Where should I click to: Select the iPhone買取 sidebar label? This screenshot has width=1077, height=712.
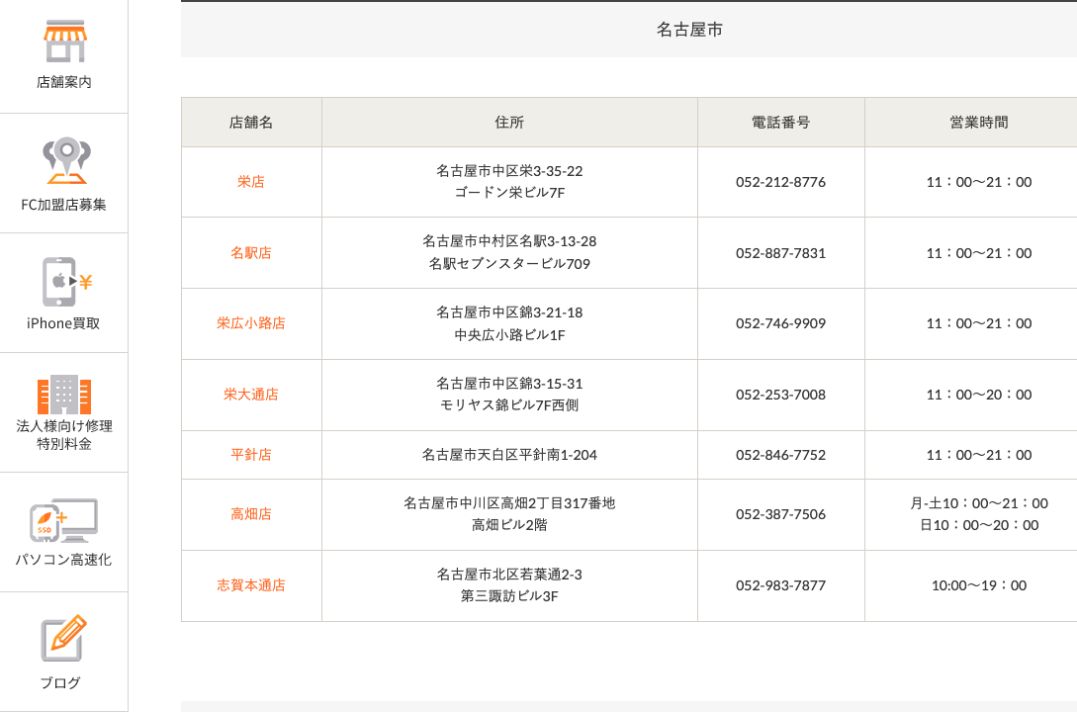point(63,323)
